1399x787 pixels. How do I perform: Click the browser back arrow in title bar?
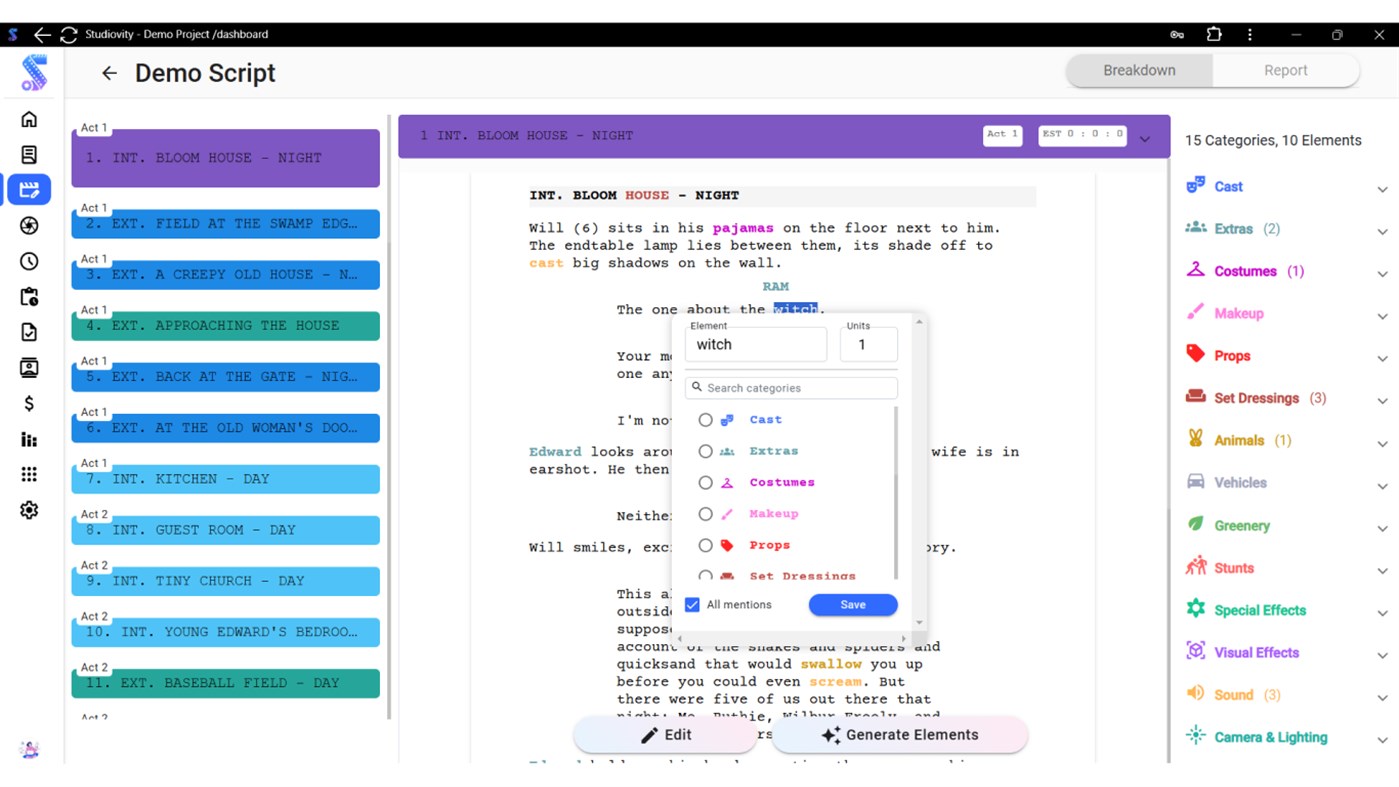(x=42, y=34)
